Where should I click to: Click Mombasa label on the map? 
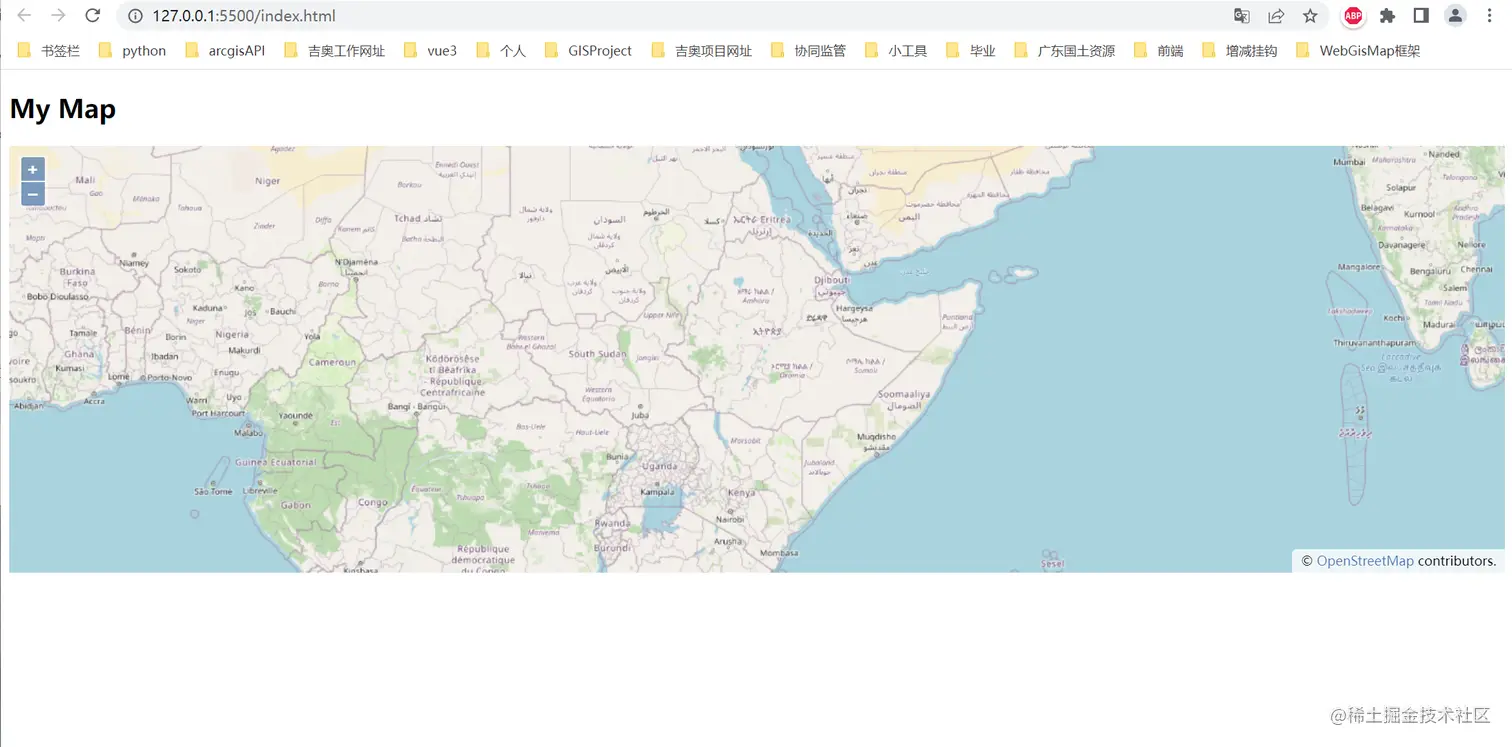coord(779,553)
